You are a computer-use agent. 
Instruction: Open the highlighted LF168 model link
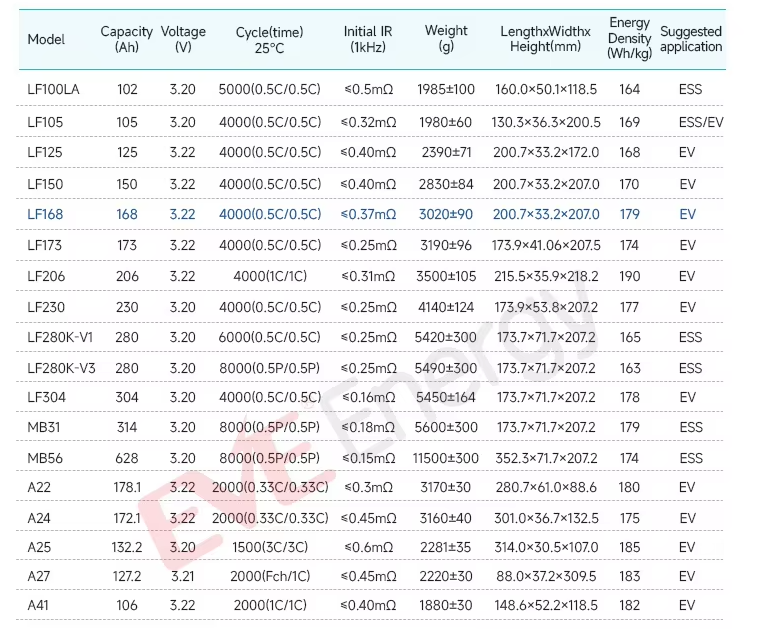[x=46, y=214]
